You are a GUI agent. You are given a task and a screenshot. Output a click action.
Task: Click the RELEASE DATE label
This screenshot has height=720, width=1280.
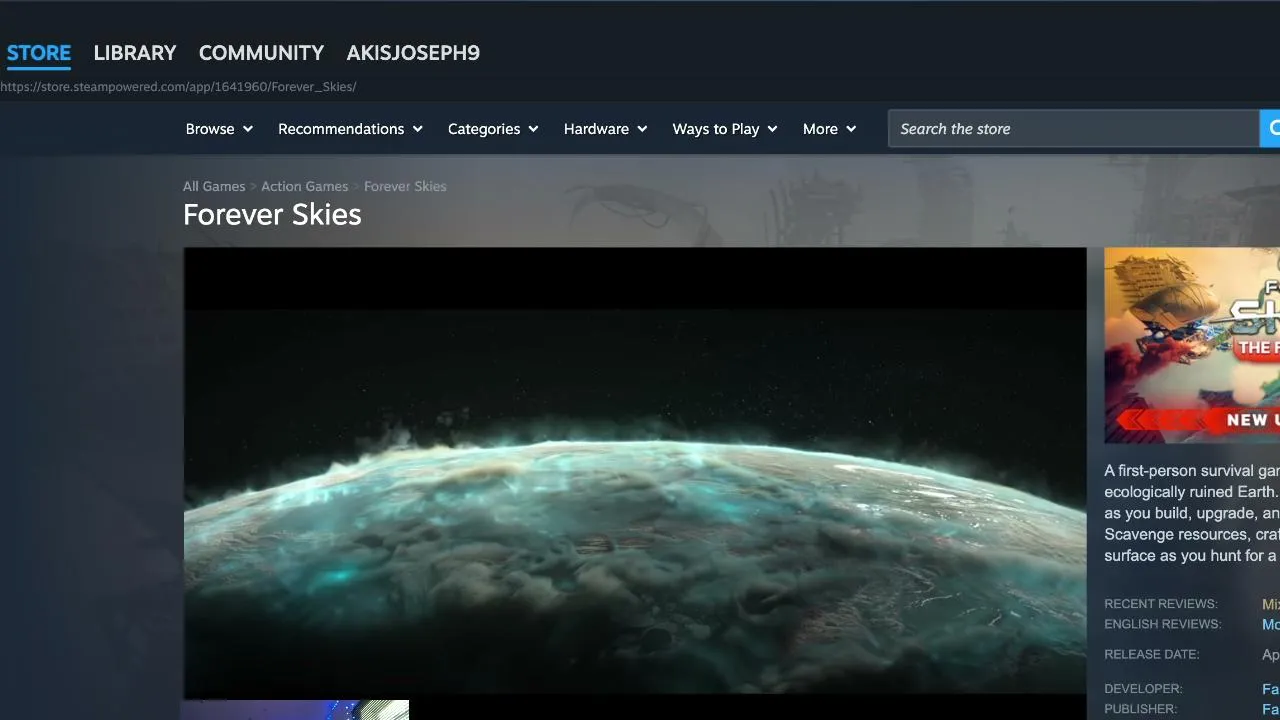coord(1152,654)
